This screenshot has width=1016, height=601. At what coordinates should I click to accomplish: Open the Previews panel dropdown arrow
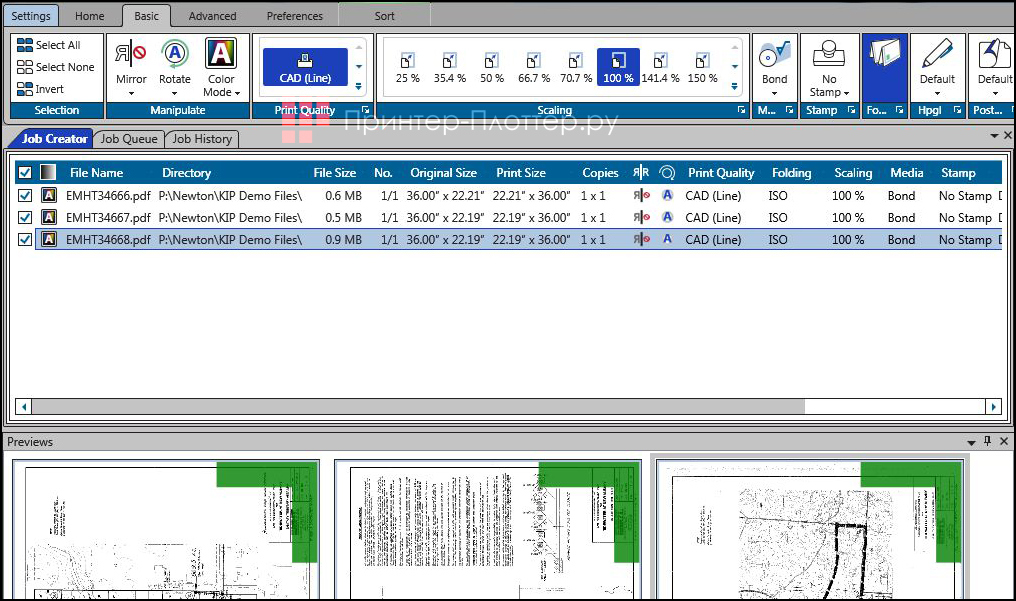[971, 442]
